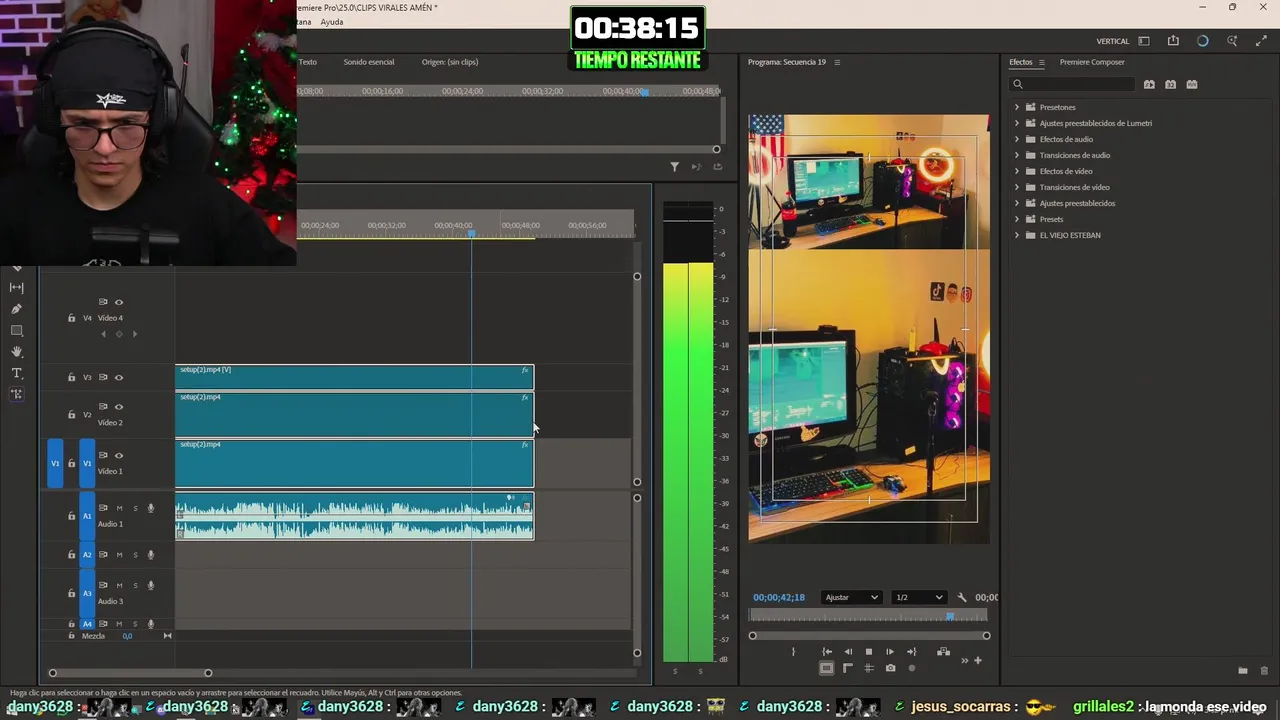Click the Quick Export share icon
This screenshot has width=1280, height=720.
coord(1173,41)
